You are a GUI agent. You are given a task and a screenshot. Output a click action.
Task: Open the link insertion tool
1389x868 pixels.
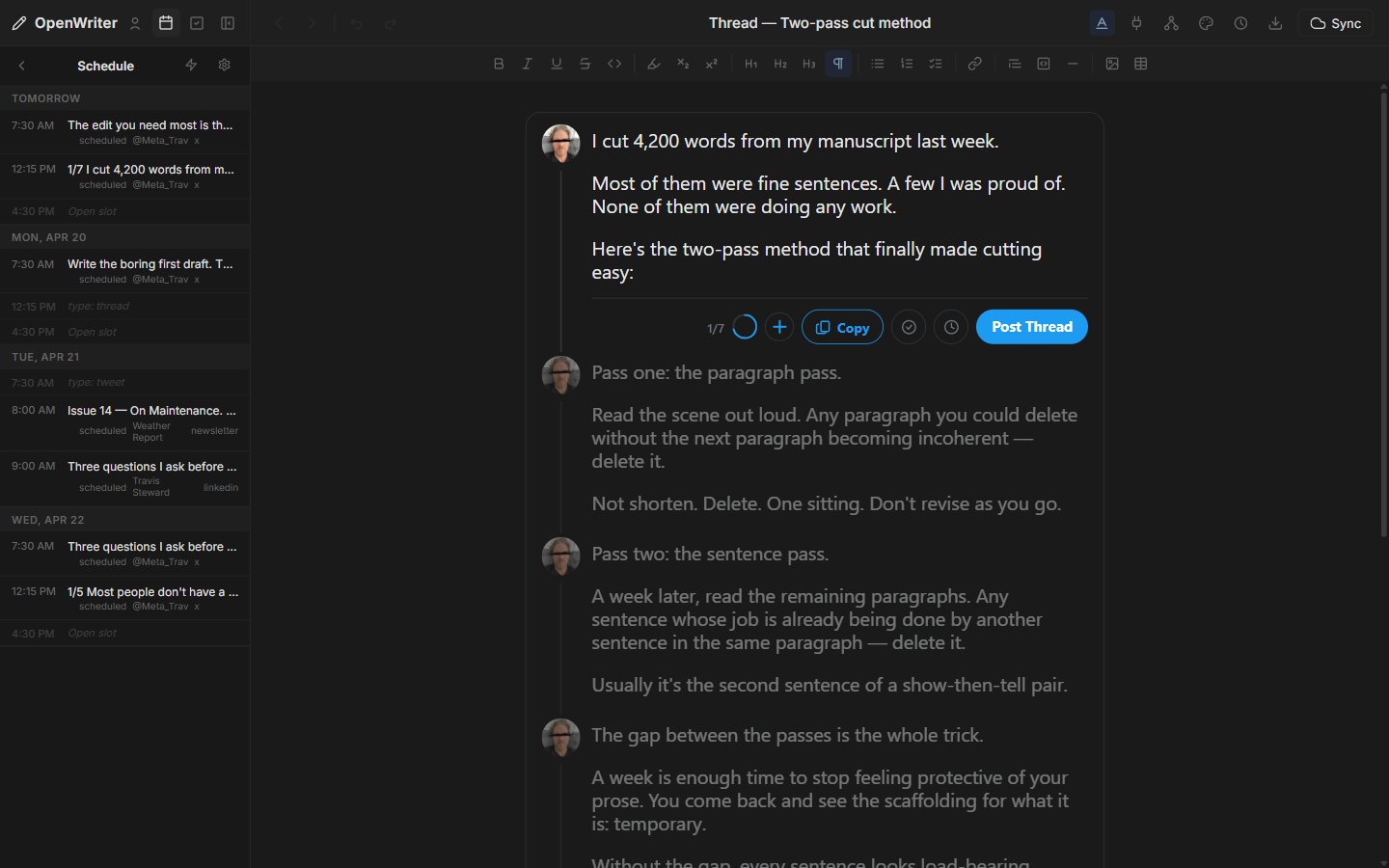point(974,64)
